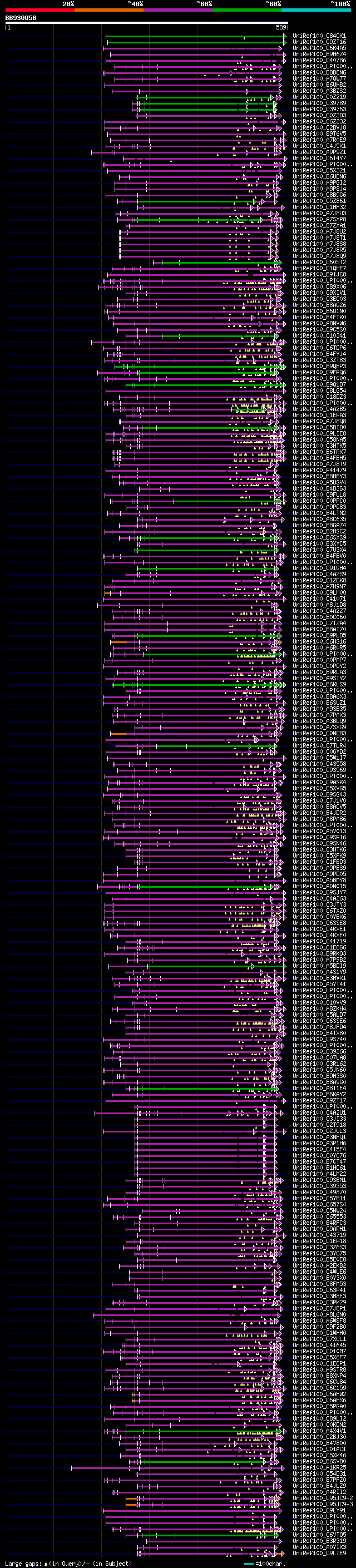Image resolution: width=356 pixels, height=1568 pixels.
Task: Click the UniRef100_Q39789 label
Action: (x=319, y=103)
